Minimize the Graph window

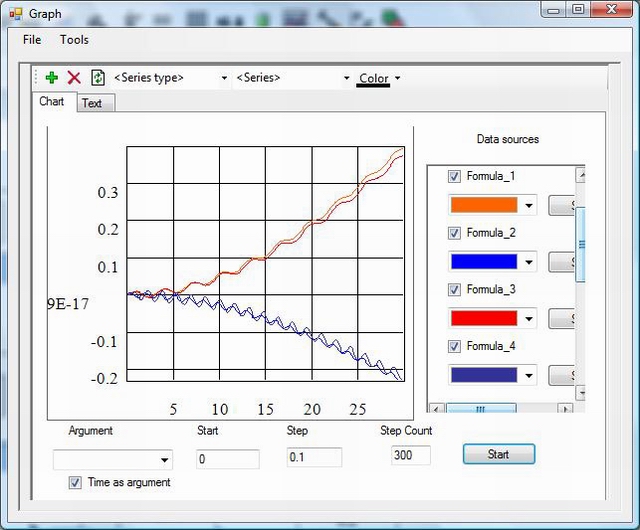(x=554, y=10)
